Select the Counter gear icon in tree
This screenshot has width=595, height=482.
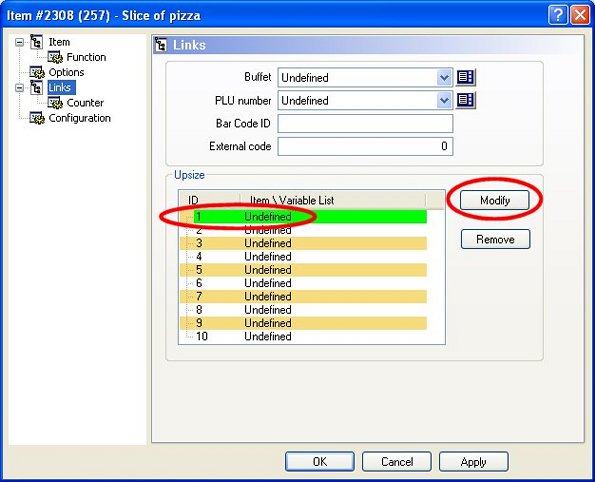point(55,103)
